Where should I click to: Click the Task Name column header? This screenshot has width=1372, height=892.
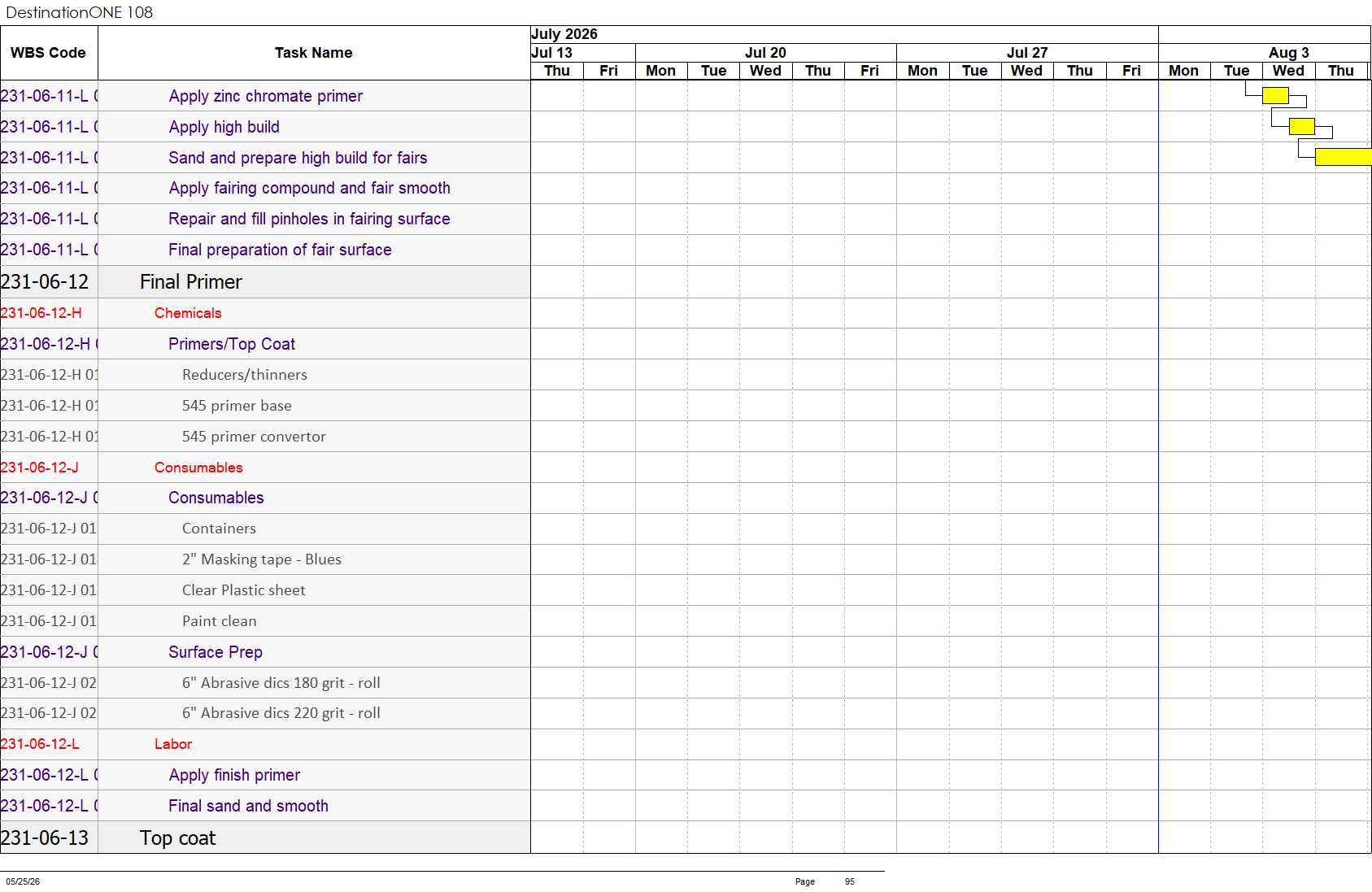313,53
